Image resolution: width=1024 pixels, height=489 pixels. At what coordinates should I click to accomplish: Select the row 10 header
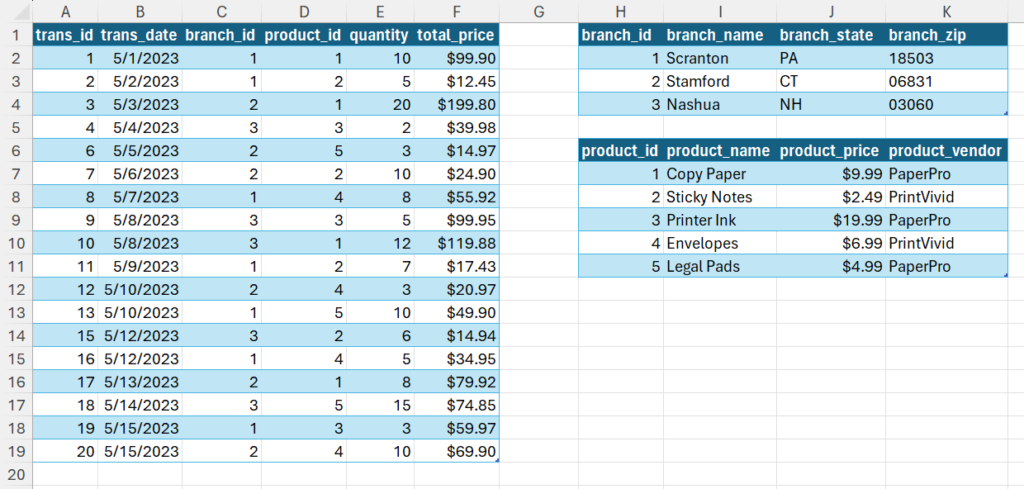click(16, 243)
